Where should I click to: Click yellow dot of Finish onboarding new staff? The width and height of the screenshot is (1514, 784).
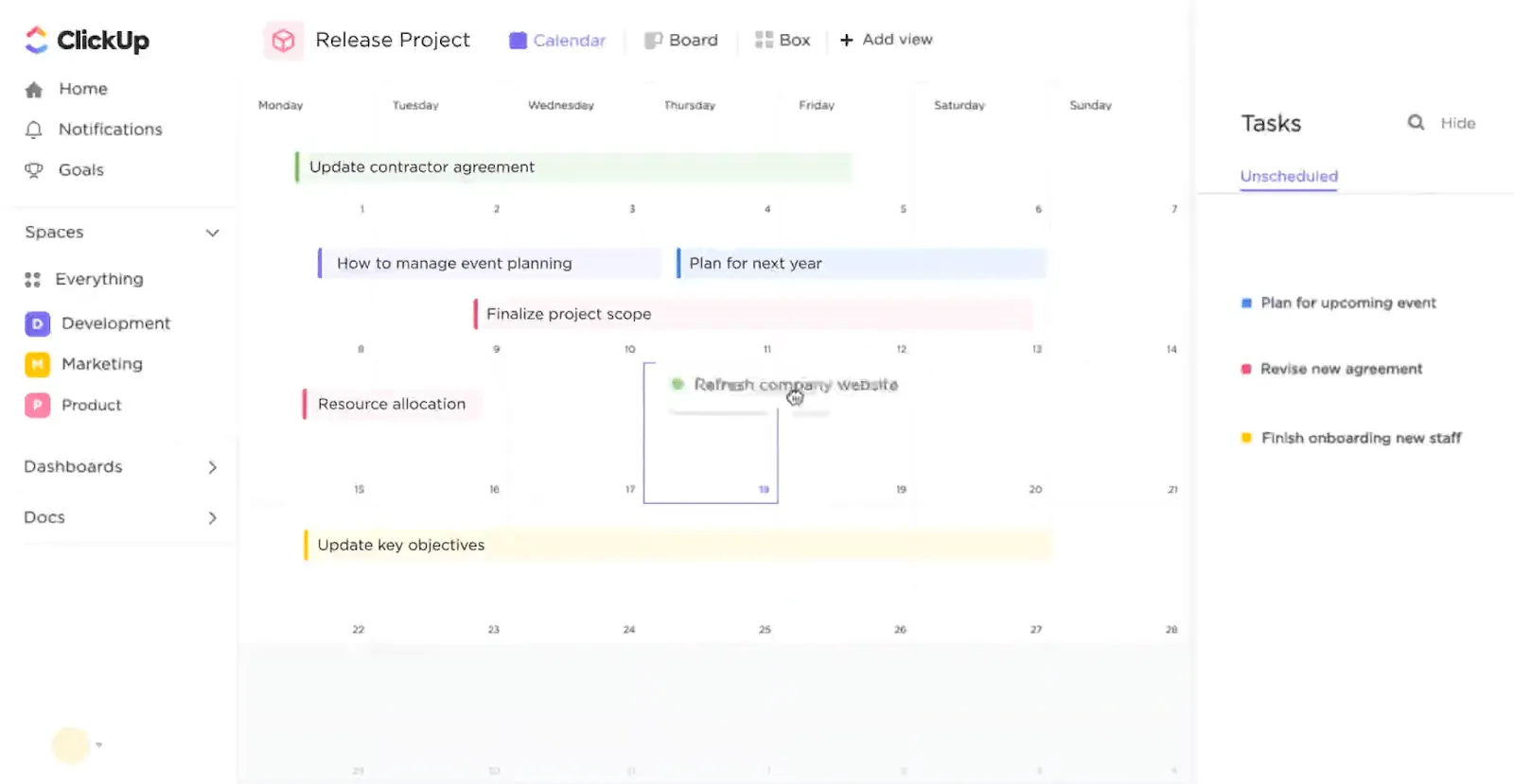pyautogui.click(x=1246, y=438)
